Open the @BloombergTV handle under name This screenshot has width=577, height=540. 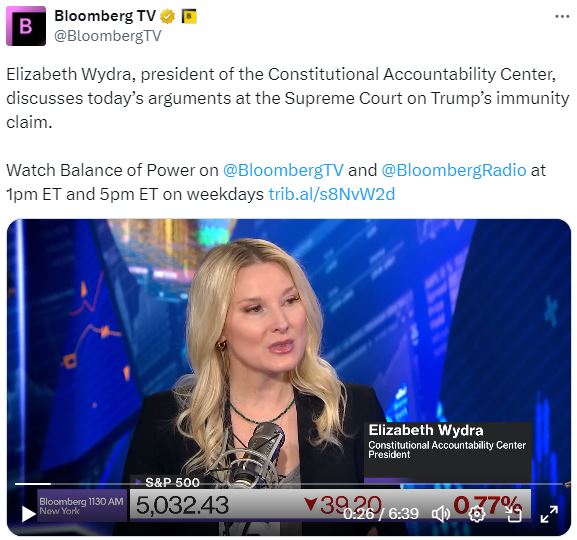[x=108, y=36]
